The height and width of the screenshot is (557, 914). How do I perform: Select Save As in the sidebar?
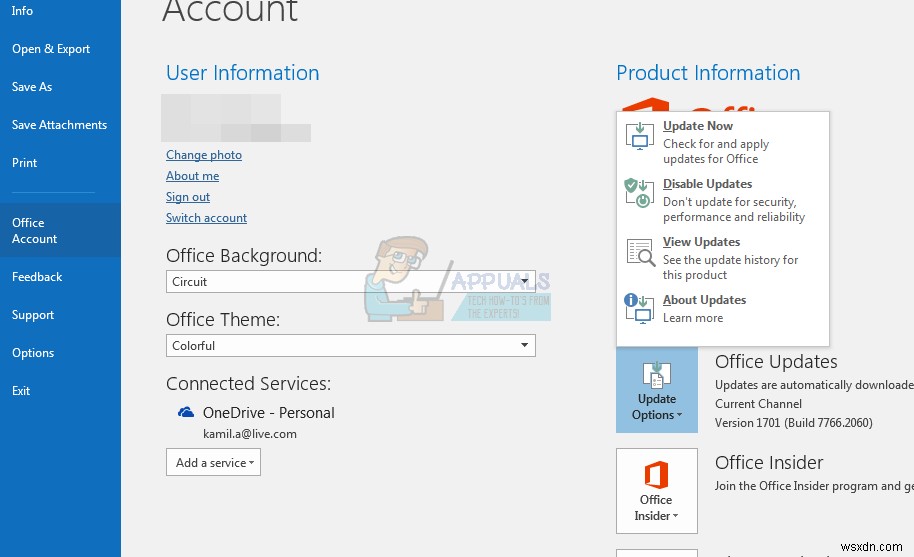(60, 87)
